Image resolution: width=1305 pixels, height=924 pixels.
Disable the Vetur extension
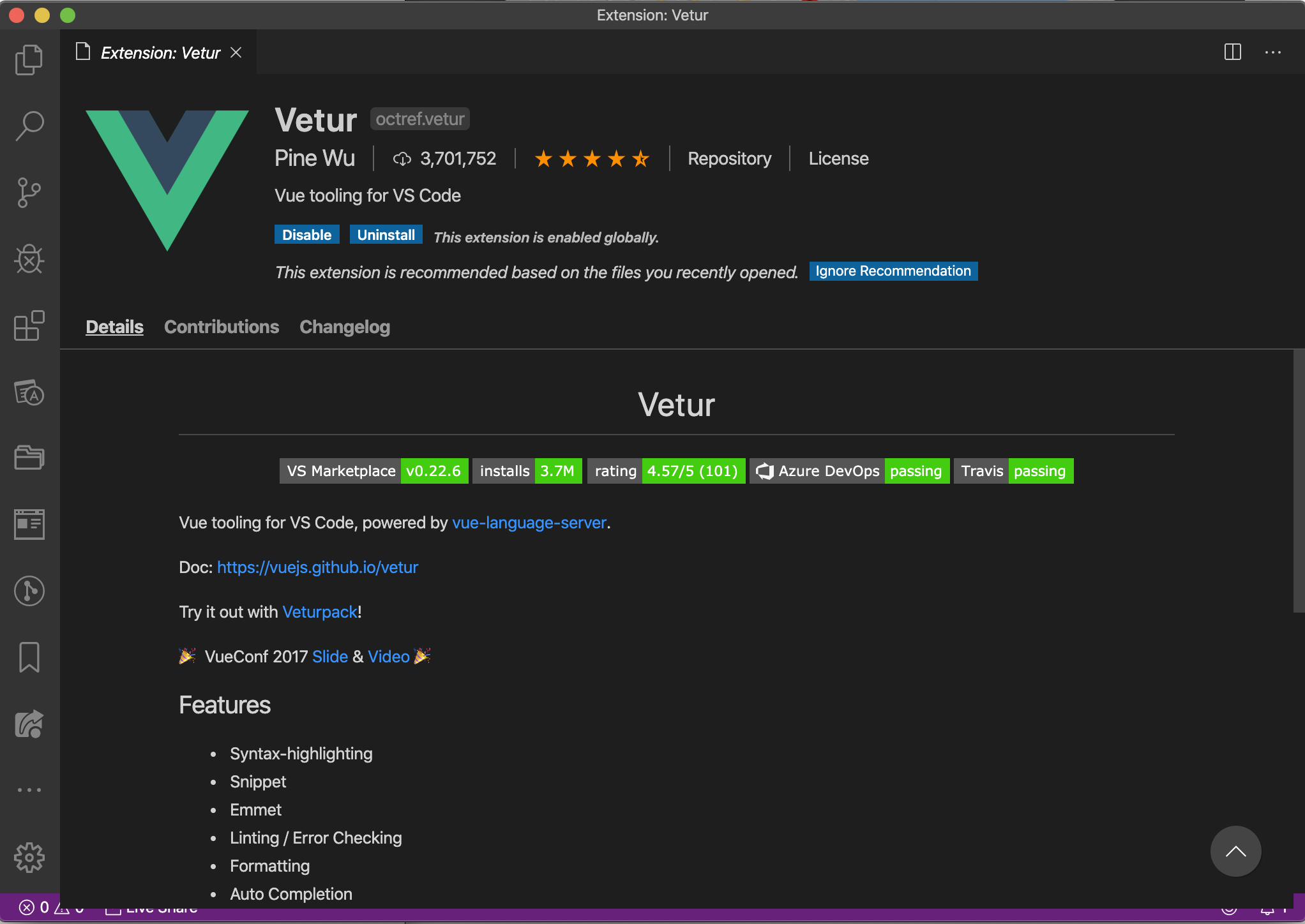[306, 235]
